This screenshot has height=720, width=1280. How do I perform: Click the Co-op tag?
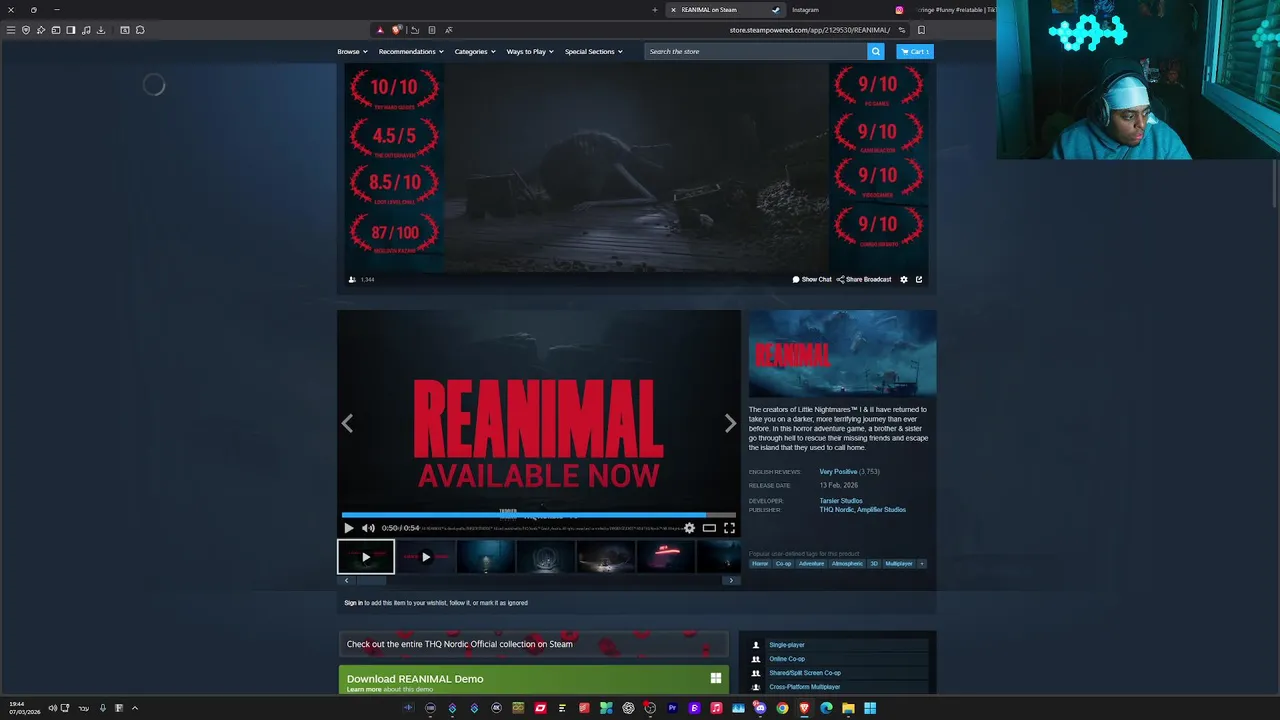pyautogui.click(x=783, y=564)
